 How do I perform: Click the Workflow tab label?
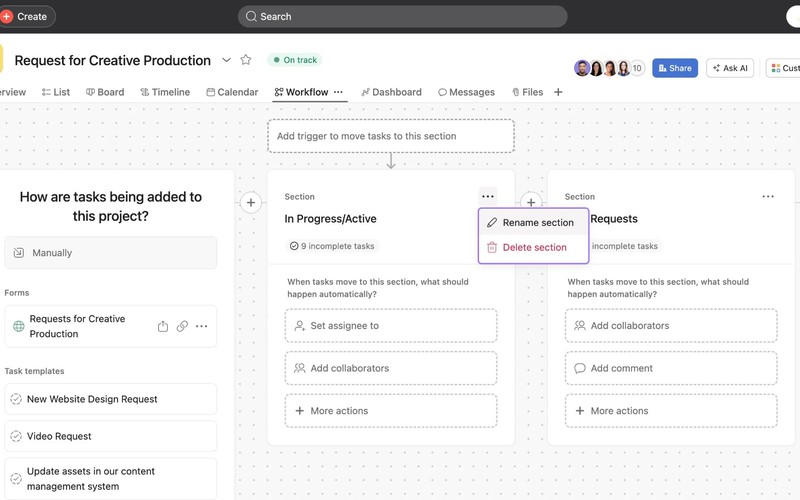(307, 92)
